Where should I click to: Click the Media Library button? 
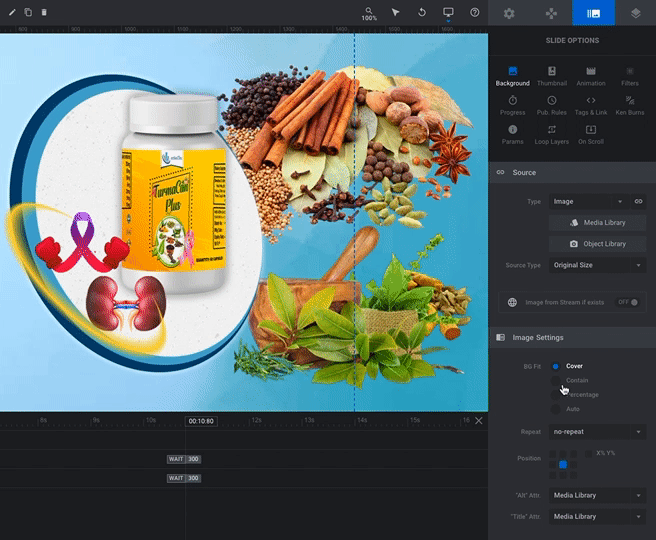coord(597,223)
